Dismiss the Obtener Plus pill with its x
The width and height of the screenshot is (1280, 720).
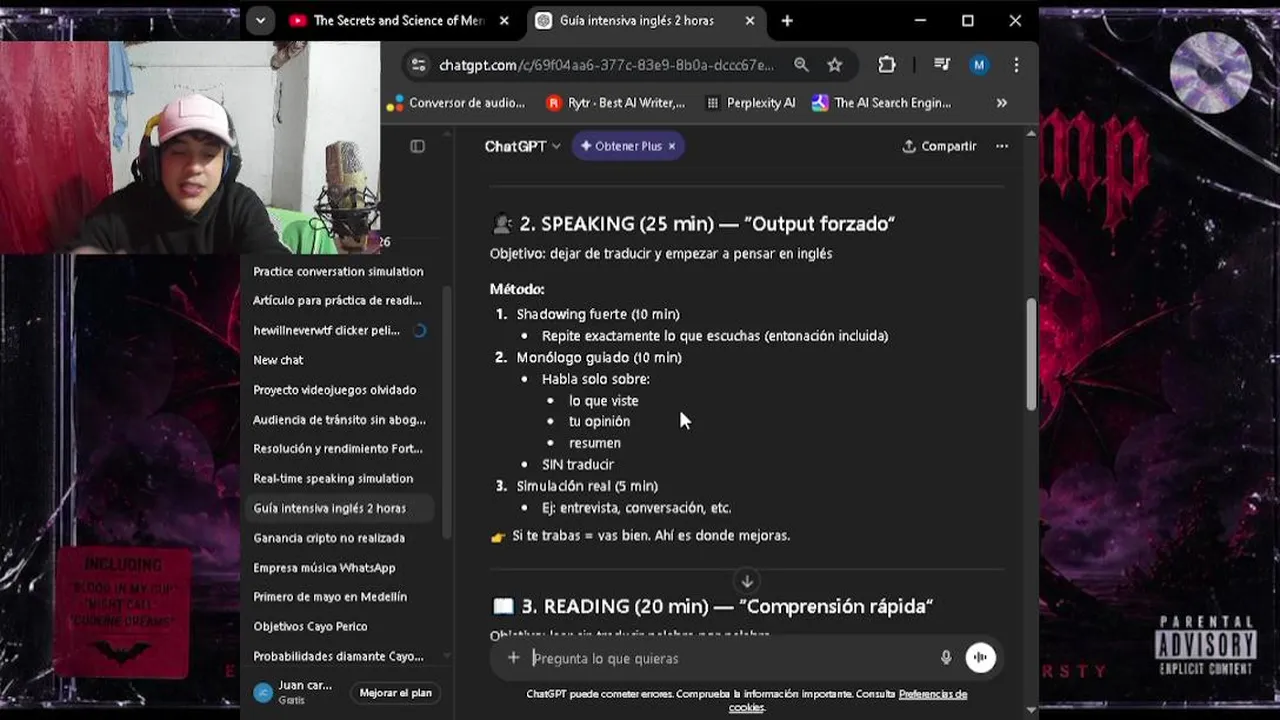click(672, 146)
